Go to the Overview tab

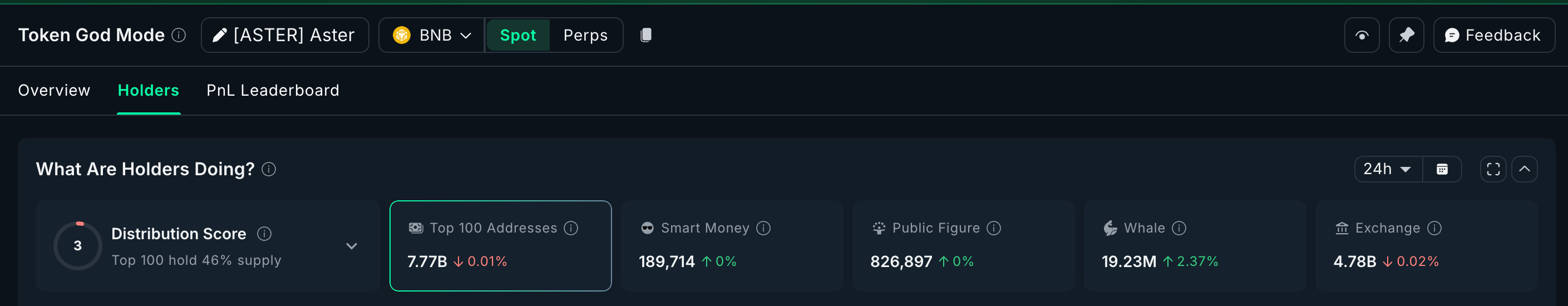coord(54,91)
